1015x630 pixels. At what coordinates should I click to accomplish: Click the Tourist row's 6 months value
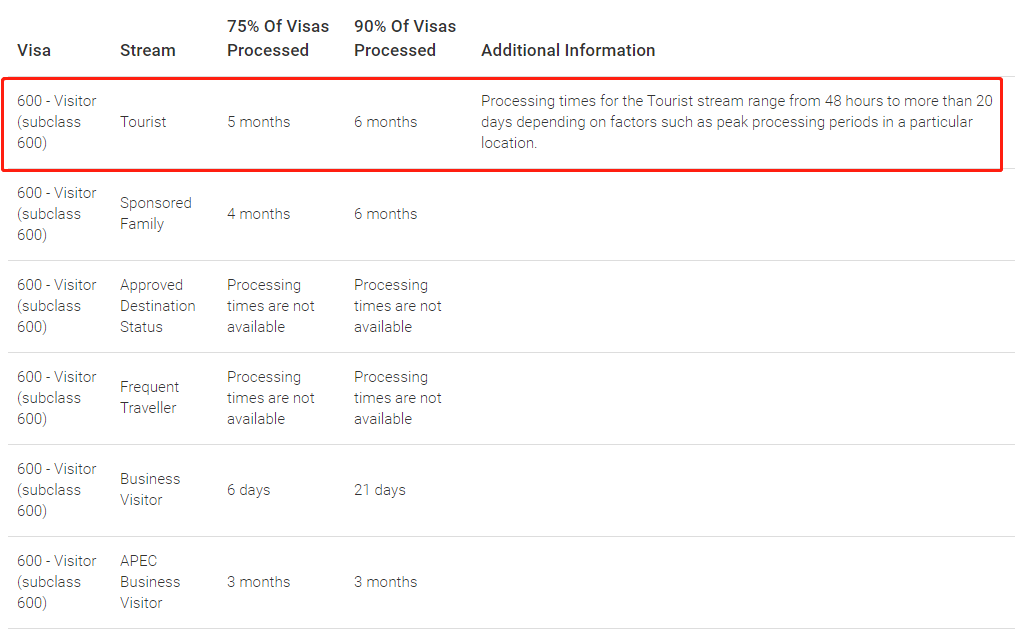point(385,122)
